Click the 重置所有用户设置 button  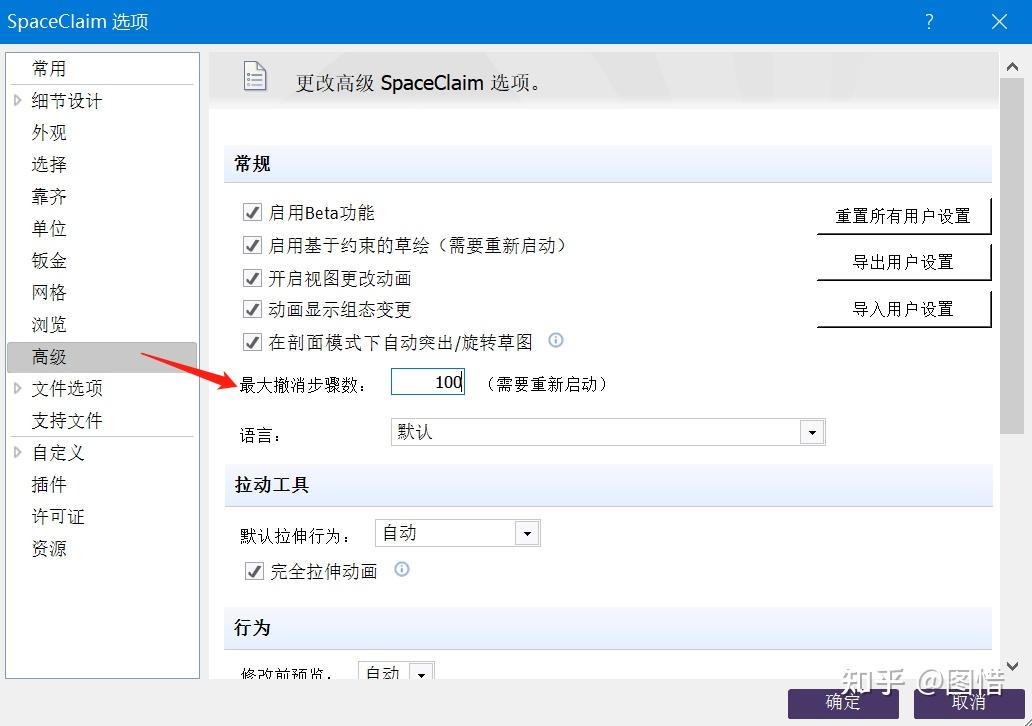pos(903,214)
